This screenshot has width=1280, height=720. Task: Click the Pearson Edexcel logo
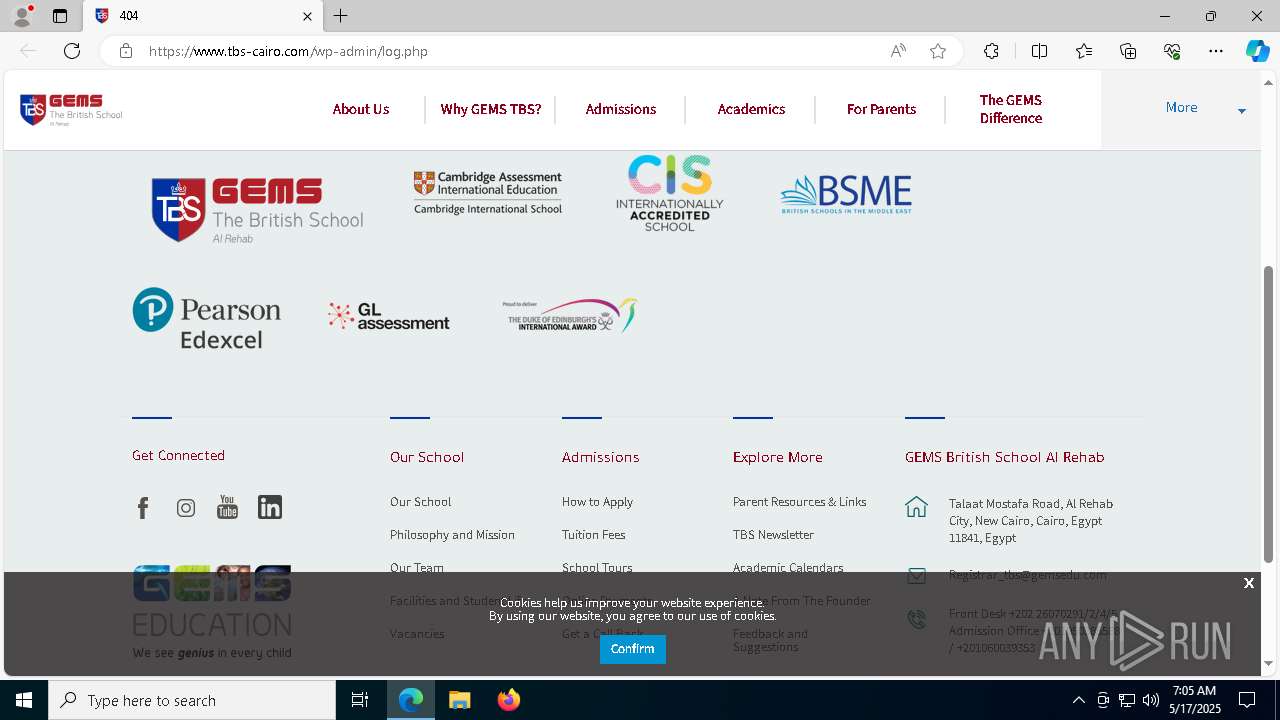[207, 318]
